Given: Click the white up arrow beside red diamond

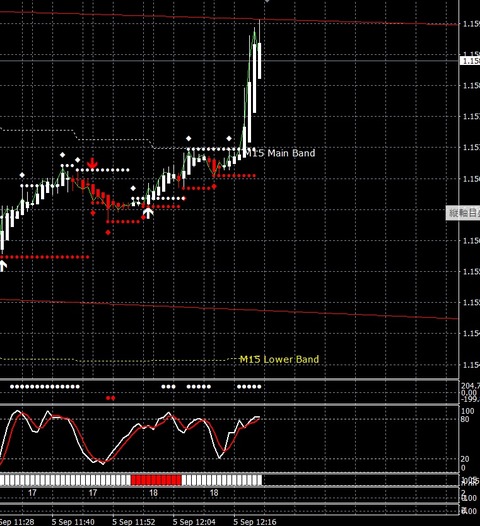Looking at the screenshot, I should 148,213.
